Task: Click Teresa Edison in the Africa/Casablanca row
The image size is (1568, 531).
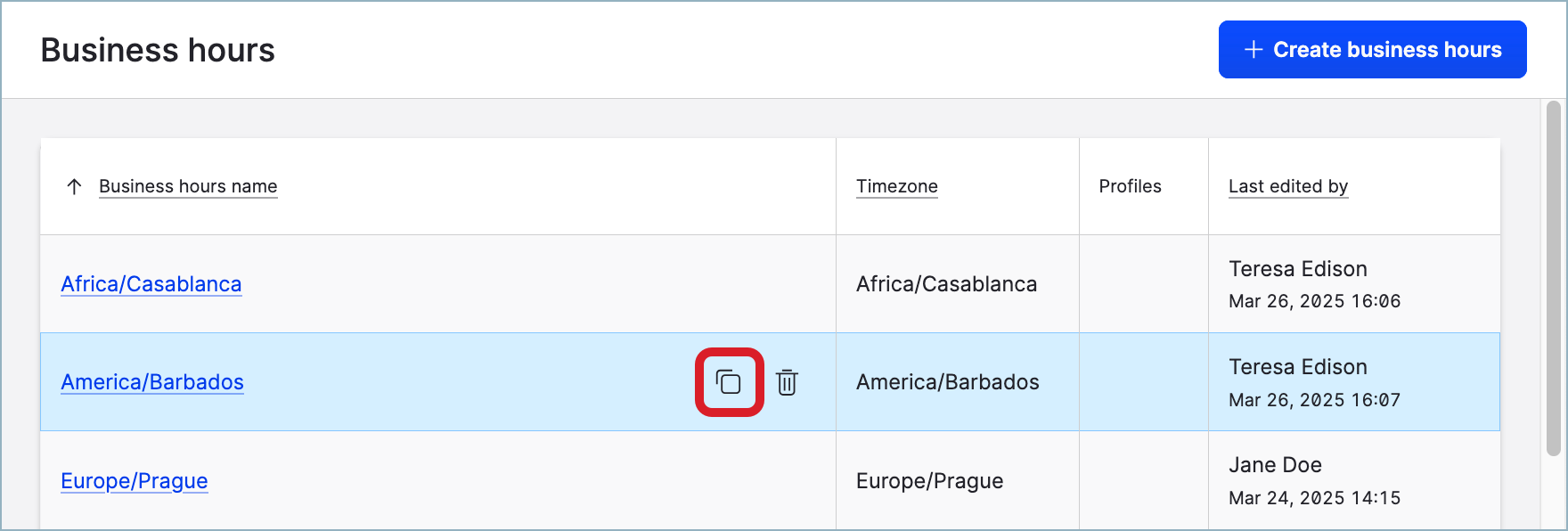Action: click(x=1297, y=269)
